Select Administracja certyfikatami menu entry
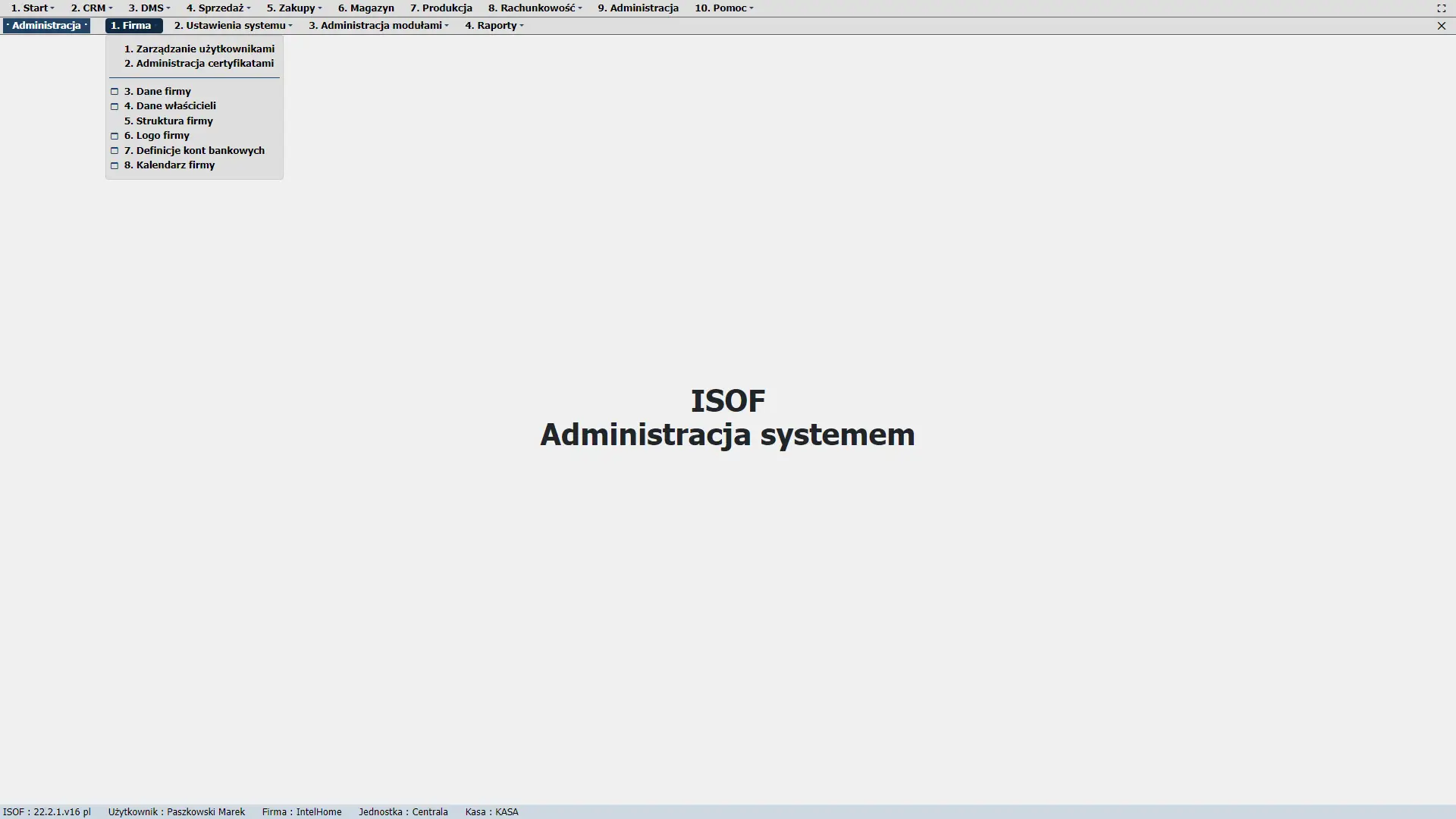The image size is (1456, 819). coord(199,64)
